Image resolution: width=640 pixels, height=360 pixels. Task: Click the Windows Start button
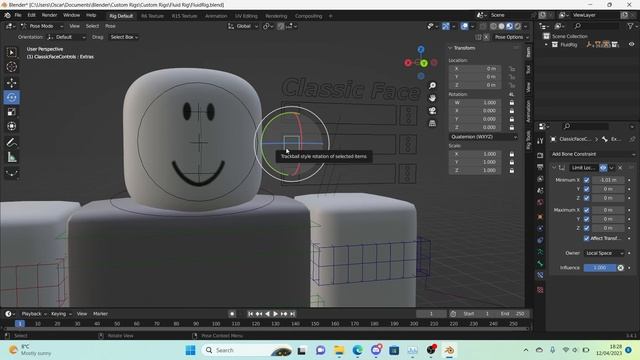[x=190, y=350]
